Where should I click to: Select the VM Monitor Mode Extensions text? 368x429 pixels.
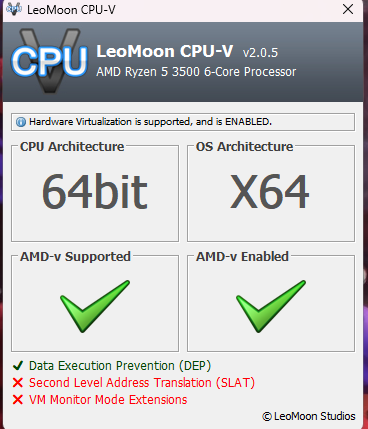coord(108,399)
